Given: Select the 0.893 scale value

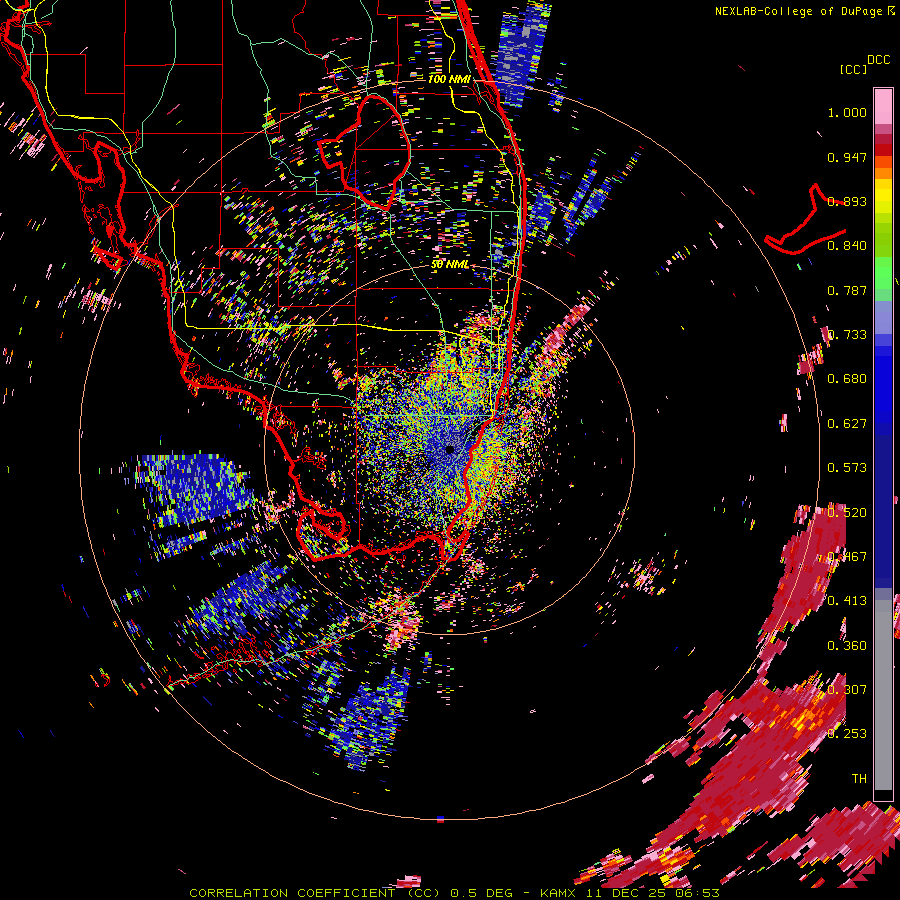Looking at the screenshot, I should 847,201.
